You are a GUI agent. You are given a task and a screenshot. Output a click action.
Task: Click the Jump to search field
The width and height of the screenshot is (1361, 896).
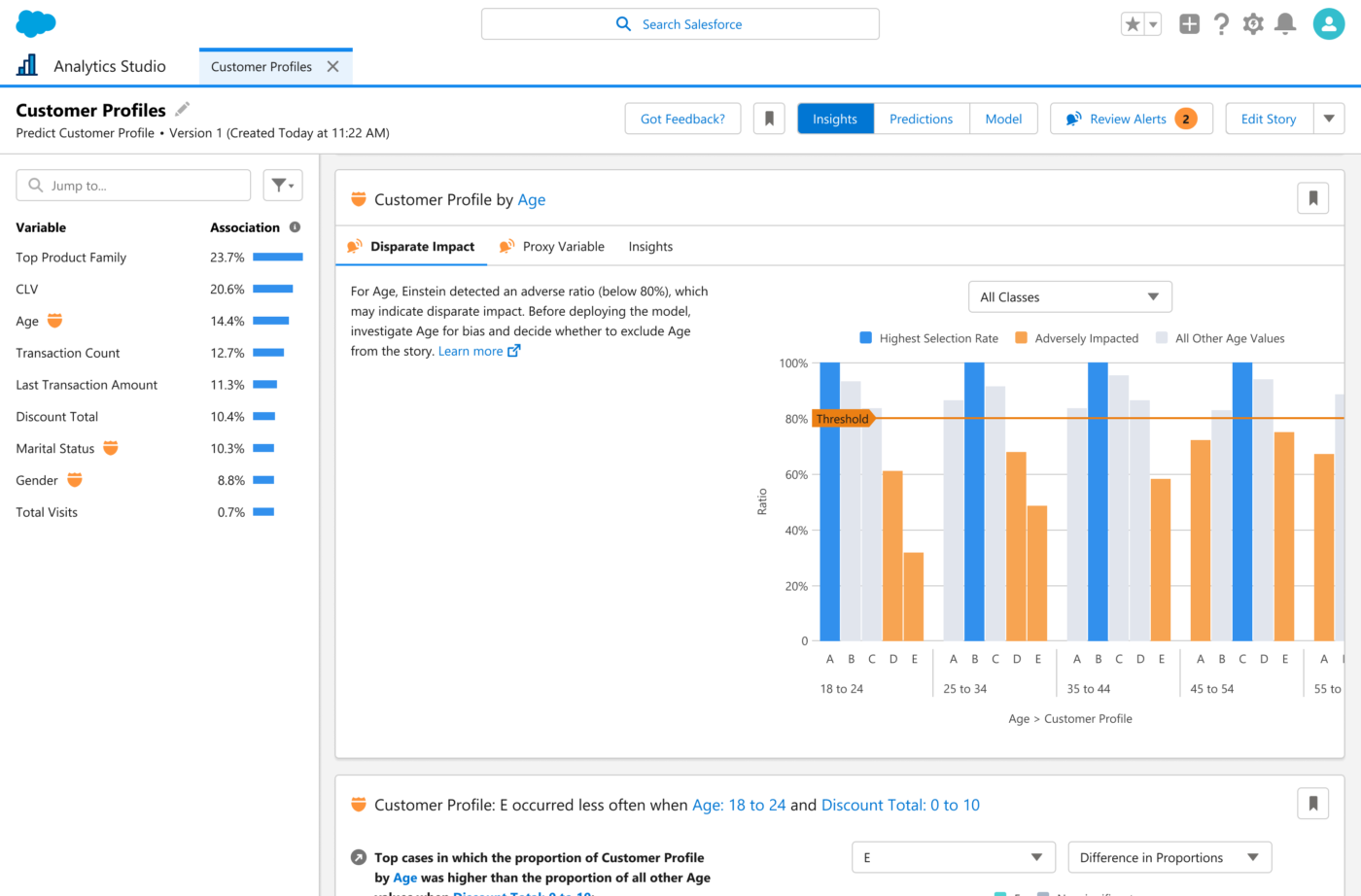point(134,186)
